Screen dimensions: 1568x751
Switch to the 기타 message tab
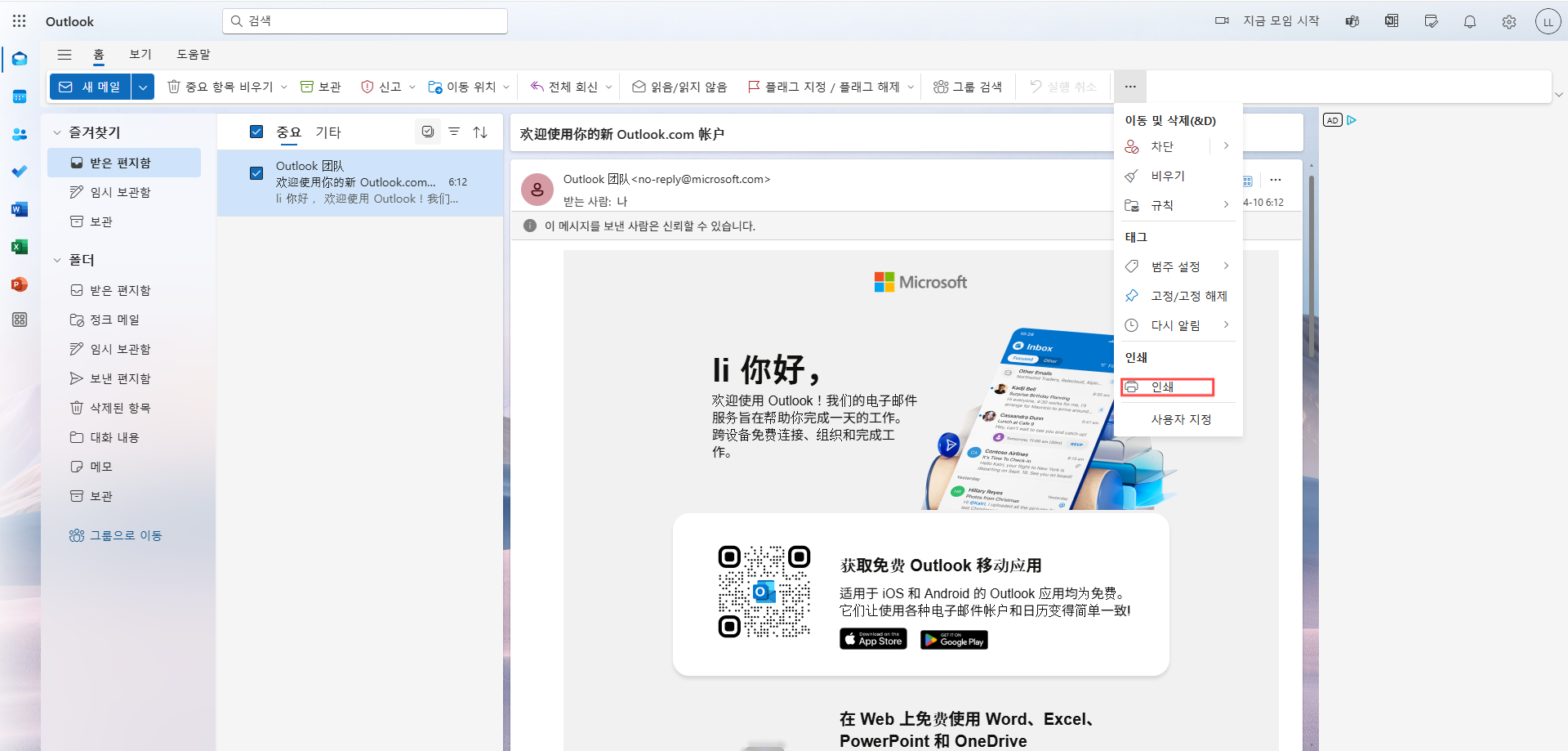tap(329, 132)
